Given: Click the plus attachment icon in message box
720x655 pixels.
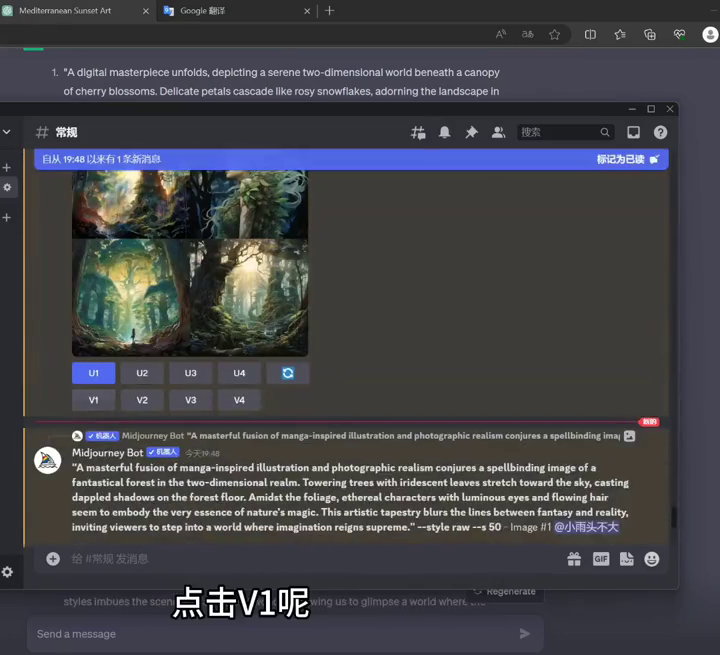Looking at the screenshot, I should (53, 559).
